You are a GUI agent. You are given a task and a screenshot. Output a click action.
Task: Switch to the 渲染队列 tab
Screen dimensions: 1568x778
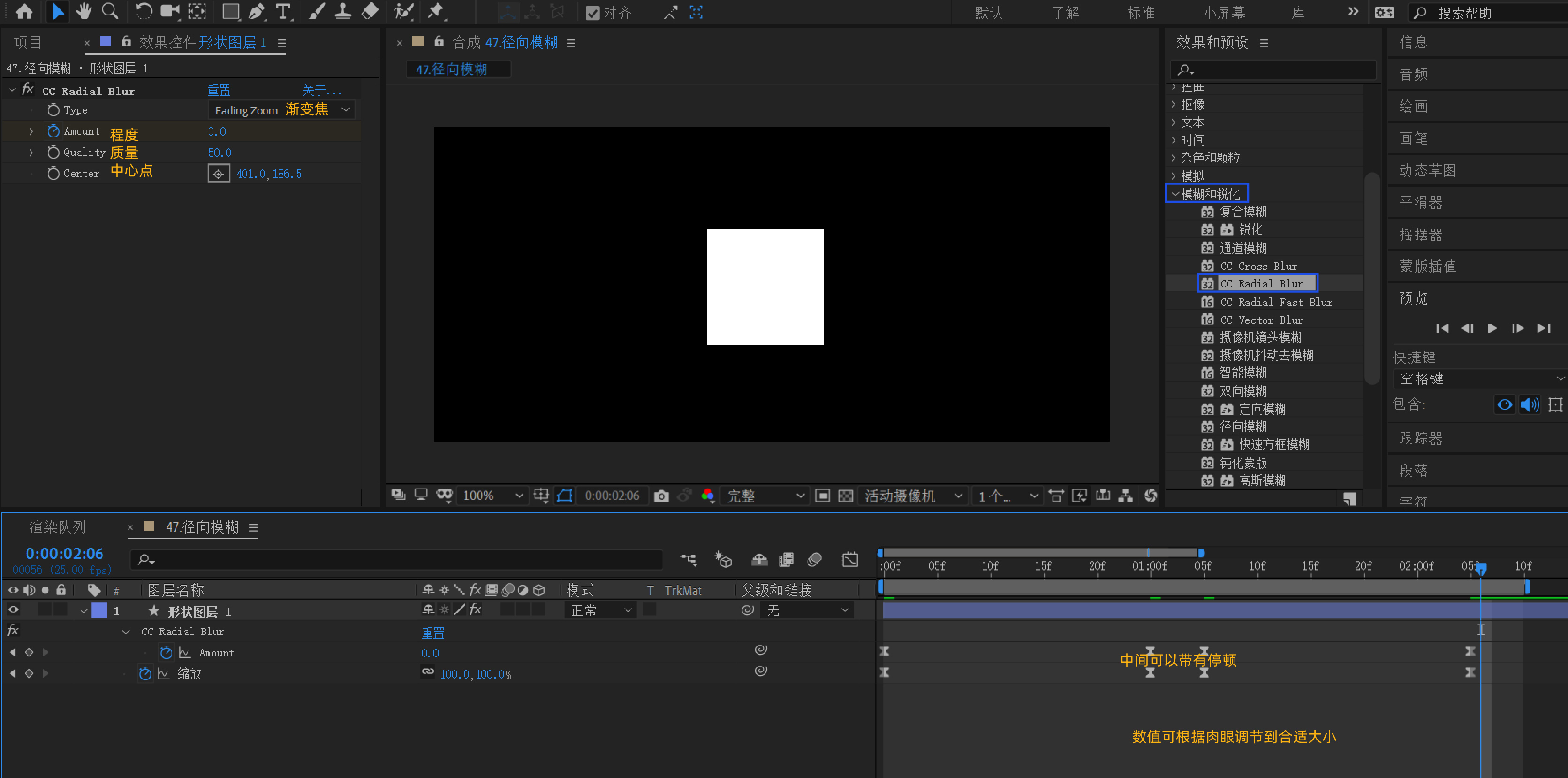click(x=58, y=526)
